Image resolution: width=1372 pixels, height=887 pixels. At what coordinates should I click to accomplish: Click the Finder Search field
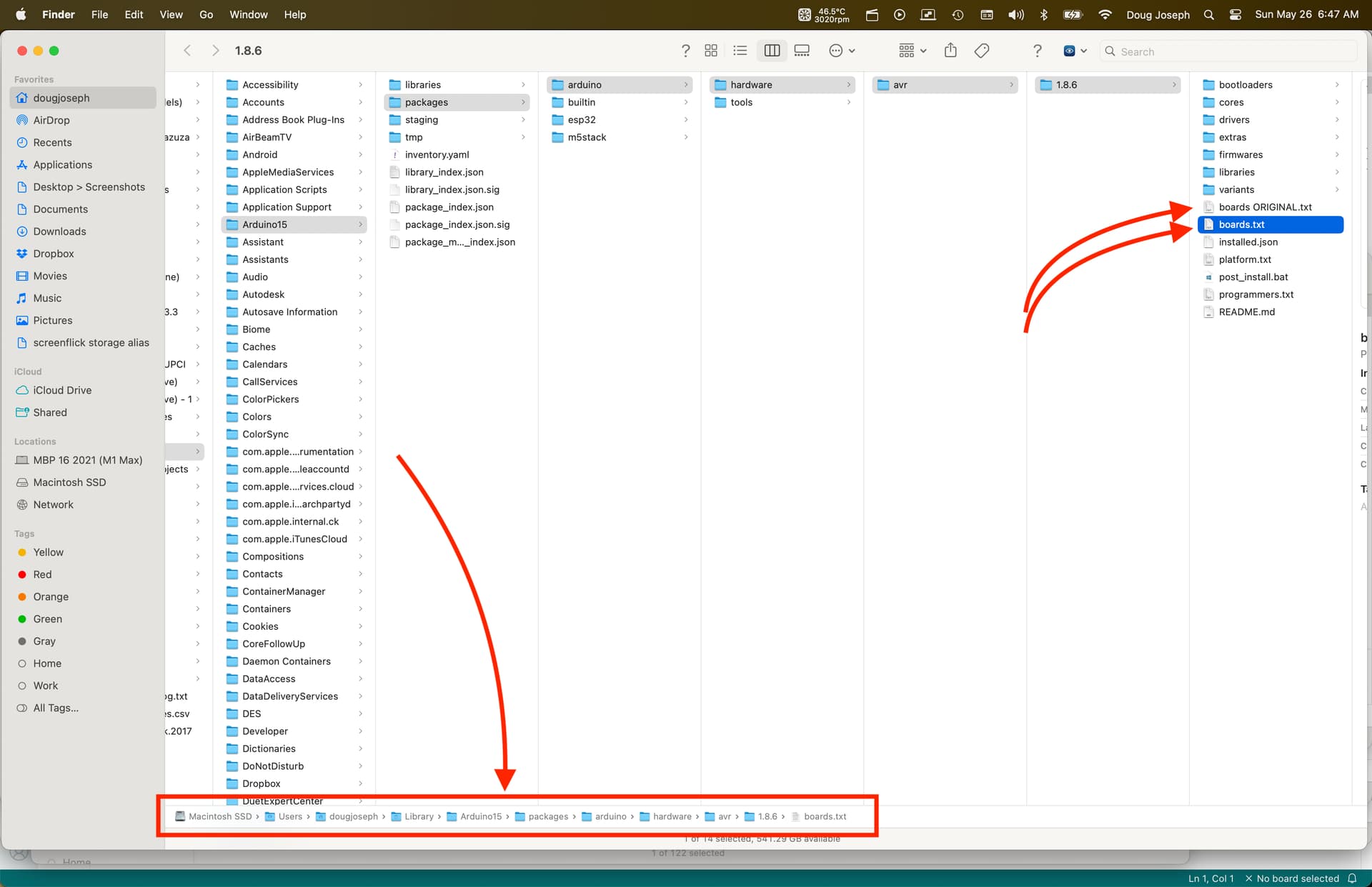[1228, 51]
